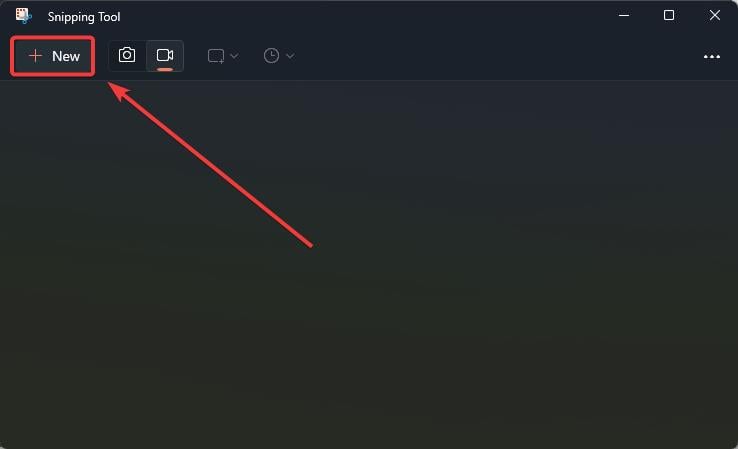Click the orange indicator under Record icon
Screen dimensions: 738x449
click(x=165, y=69)
